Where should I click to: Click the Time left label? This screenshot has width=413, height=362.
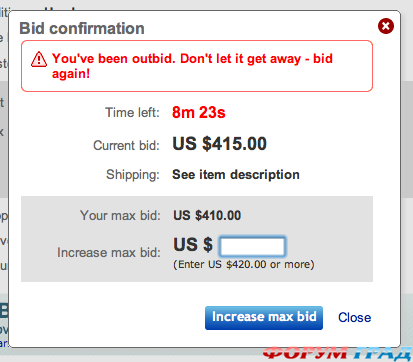coord(132,113)
